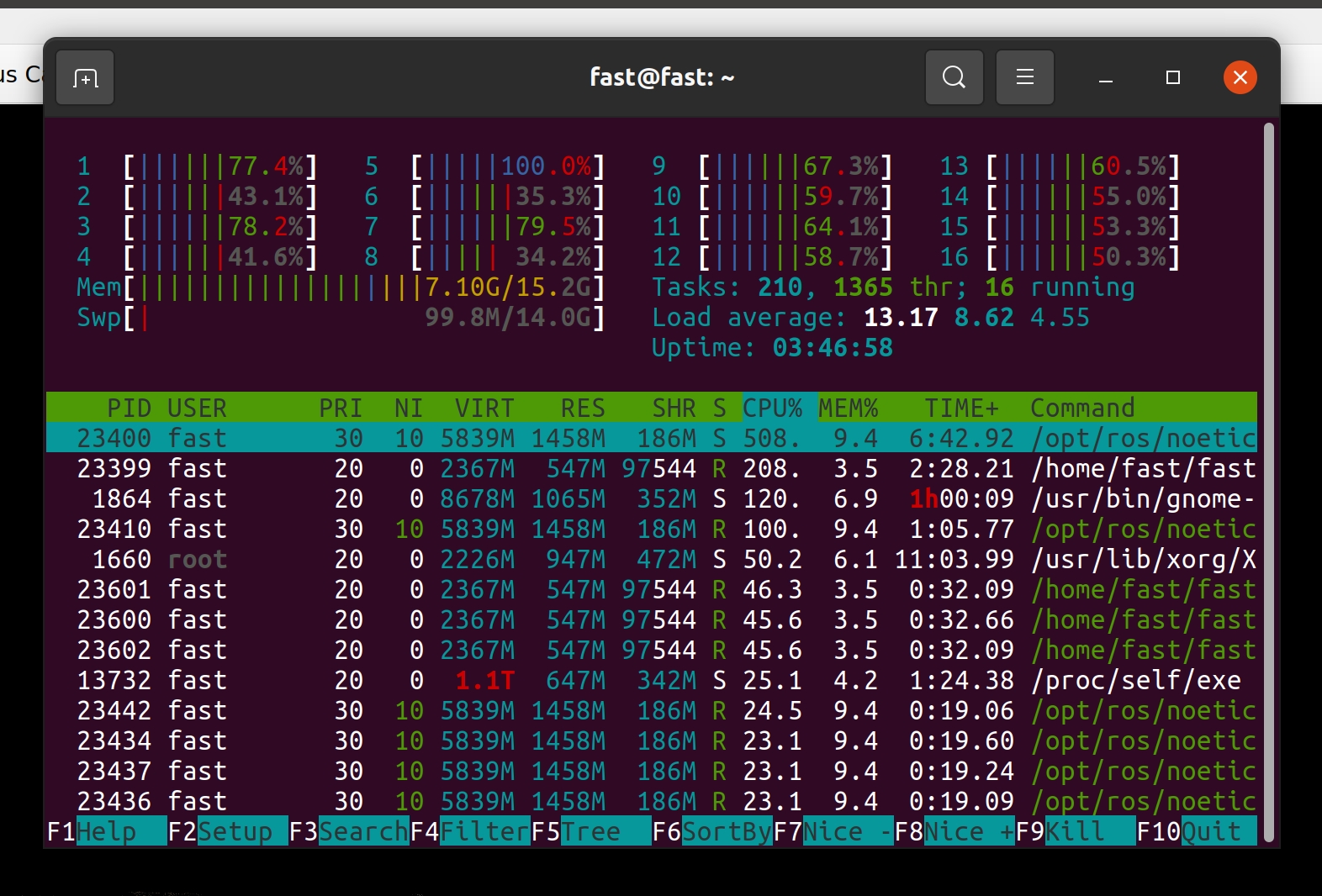Select process row with PID 23399
Screen dimensions: 1322x896
pos(652,468)
